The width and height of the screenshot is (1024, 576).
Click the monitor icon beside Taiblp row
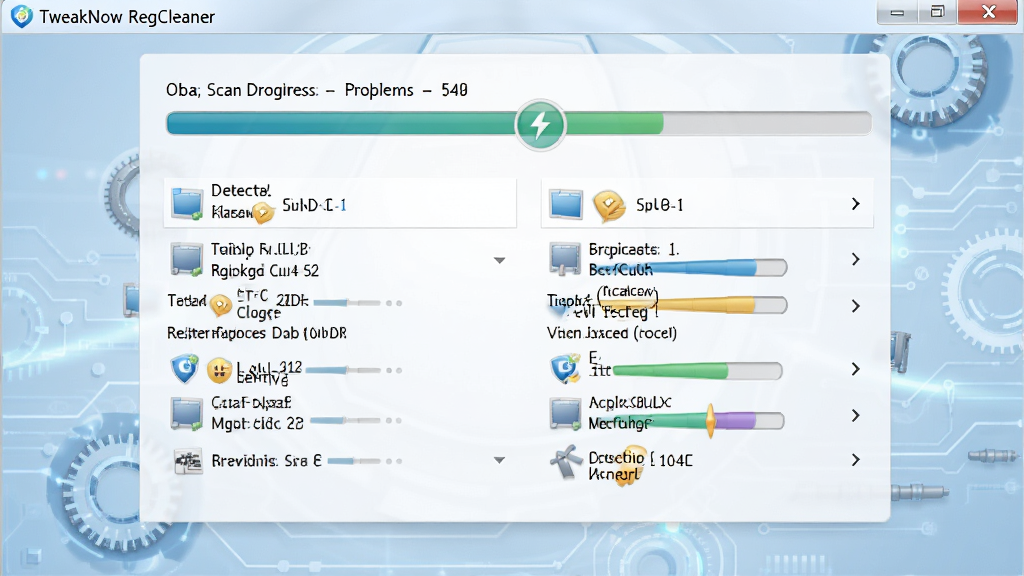coord(187,259)
